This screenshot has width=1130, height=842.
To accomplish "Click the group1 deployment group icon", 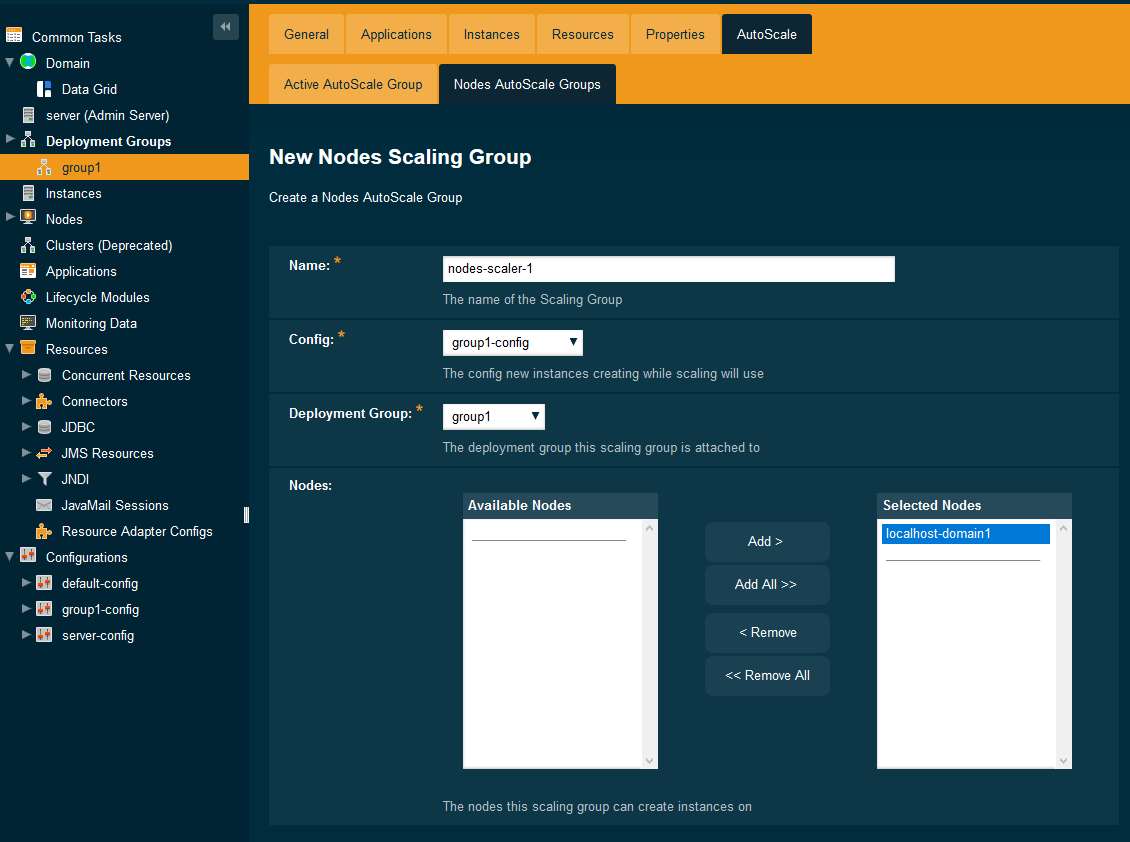I will tap(44, 167).
